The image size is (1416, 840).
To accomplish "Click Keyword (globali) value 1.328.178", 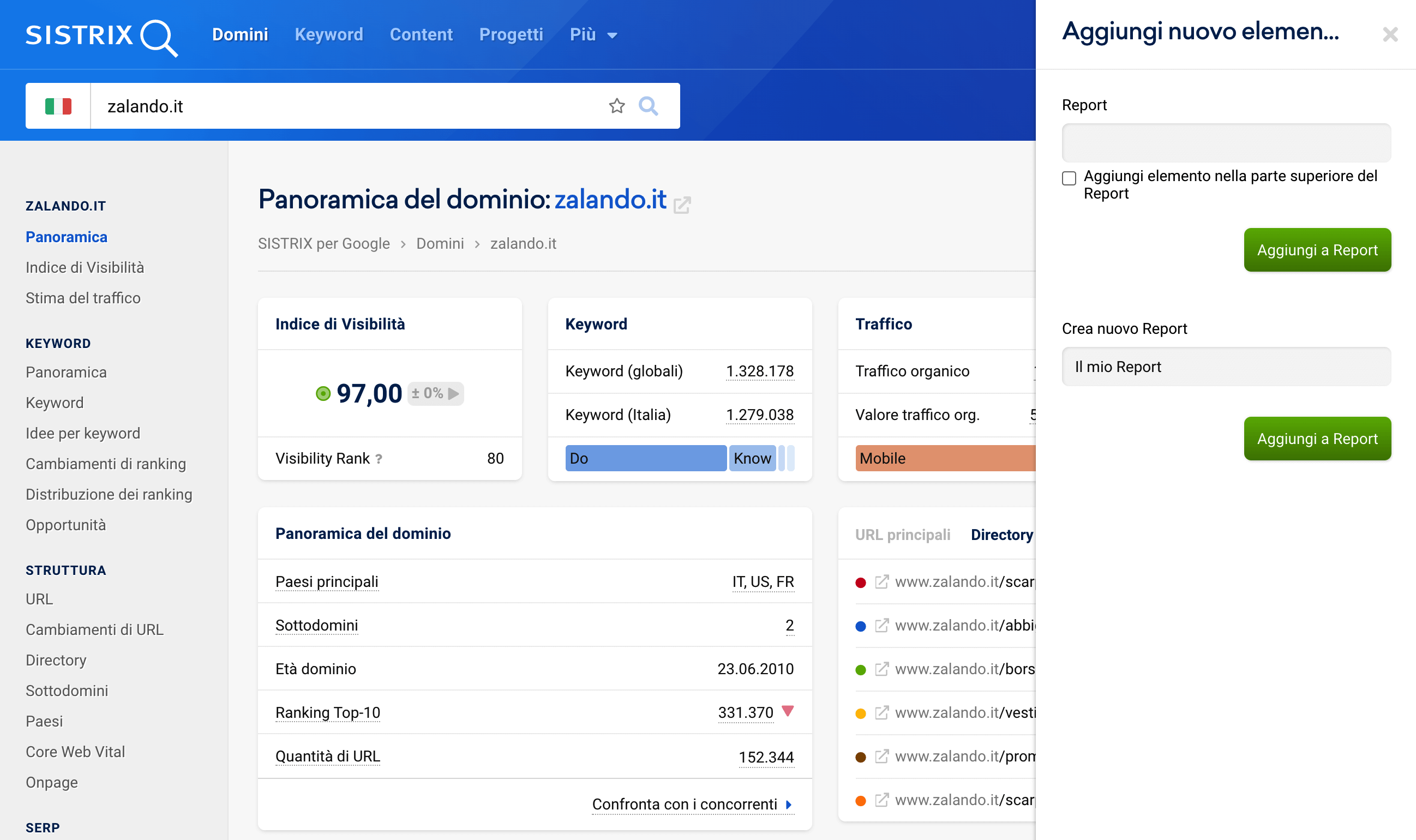I will (759, 371).
